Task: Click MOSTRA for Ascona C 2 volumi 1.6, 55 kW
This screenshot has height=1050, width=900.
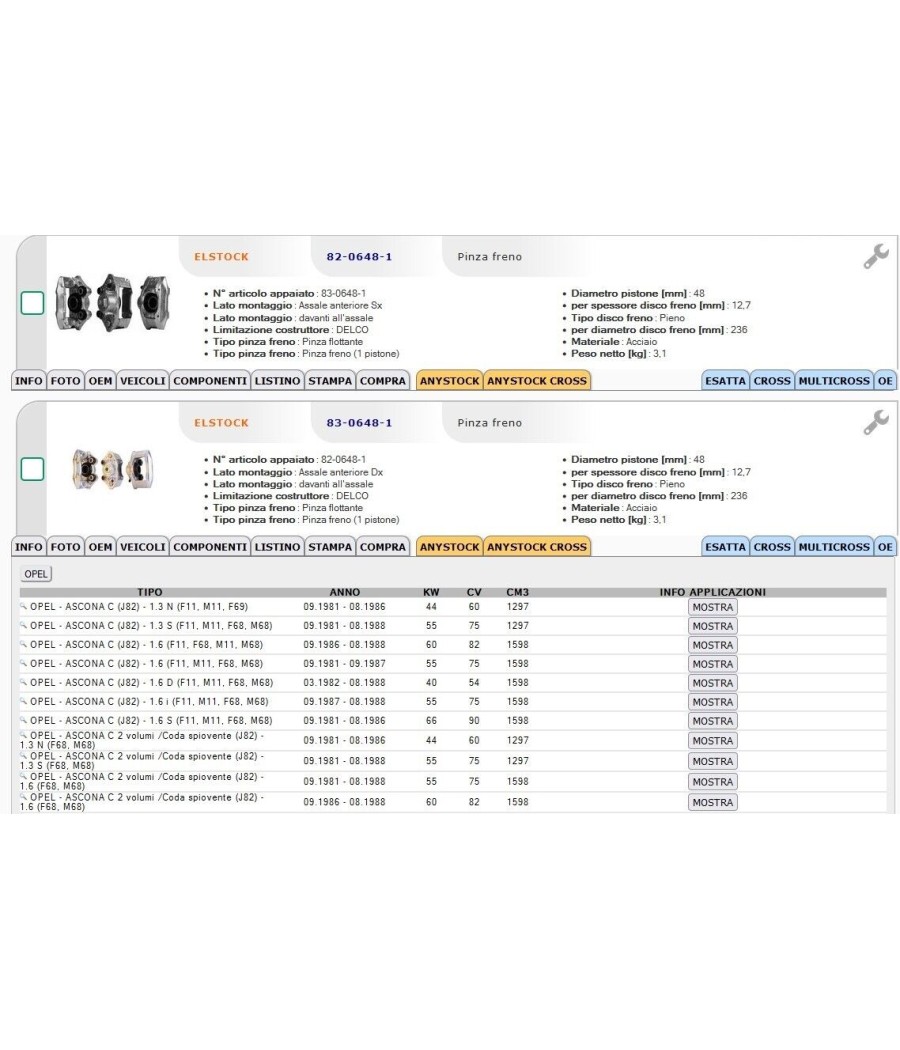Action: [x=712, y=781]
